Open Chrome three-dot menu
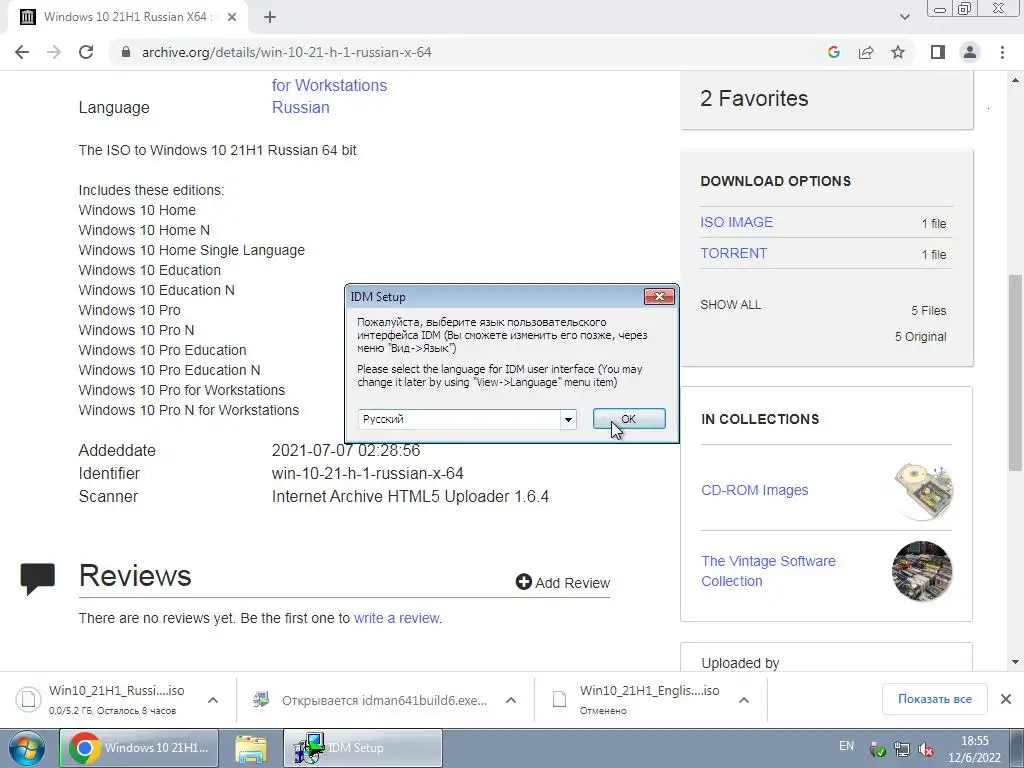The height and width of the screenshot is (768, 1024). [1002, 52]
